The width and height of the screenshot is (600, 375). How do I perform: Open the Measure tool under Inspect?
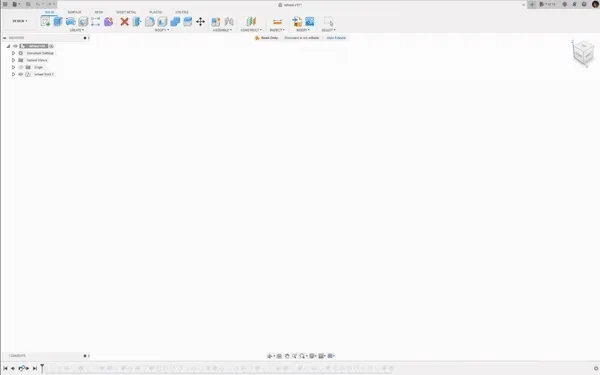click(277, 22)
